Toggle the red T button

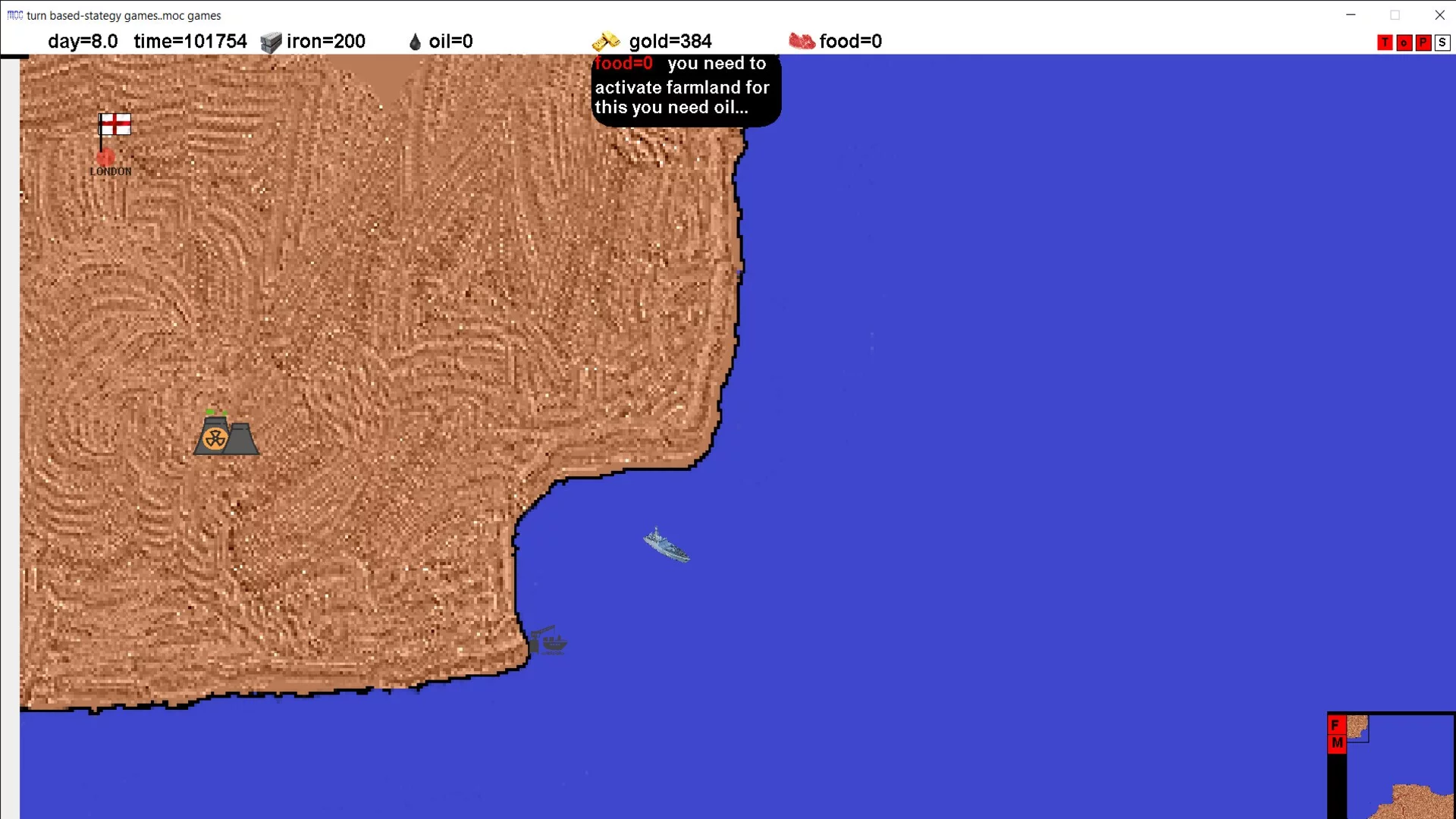click(1385, 42)
